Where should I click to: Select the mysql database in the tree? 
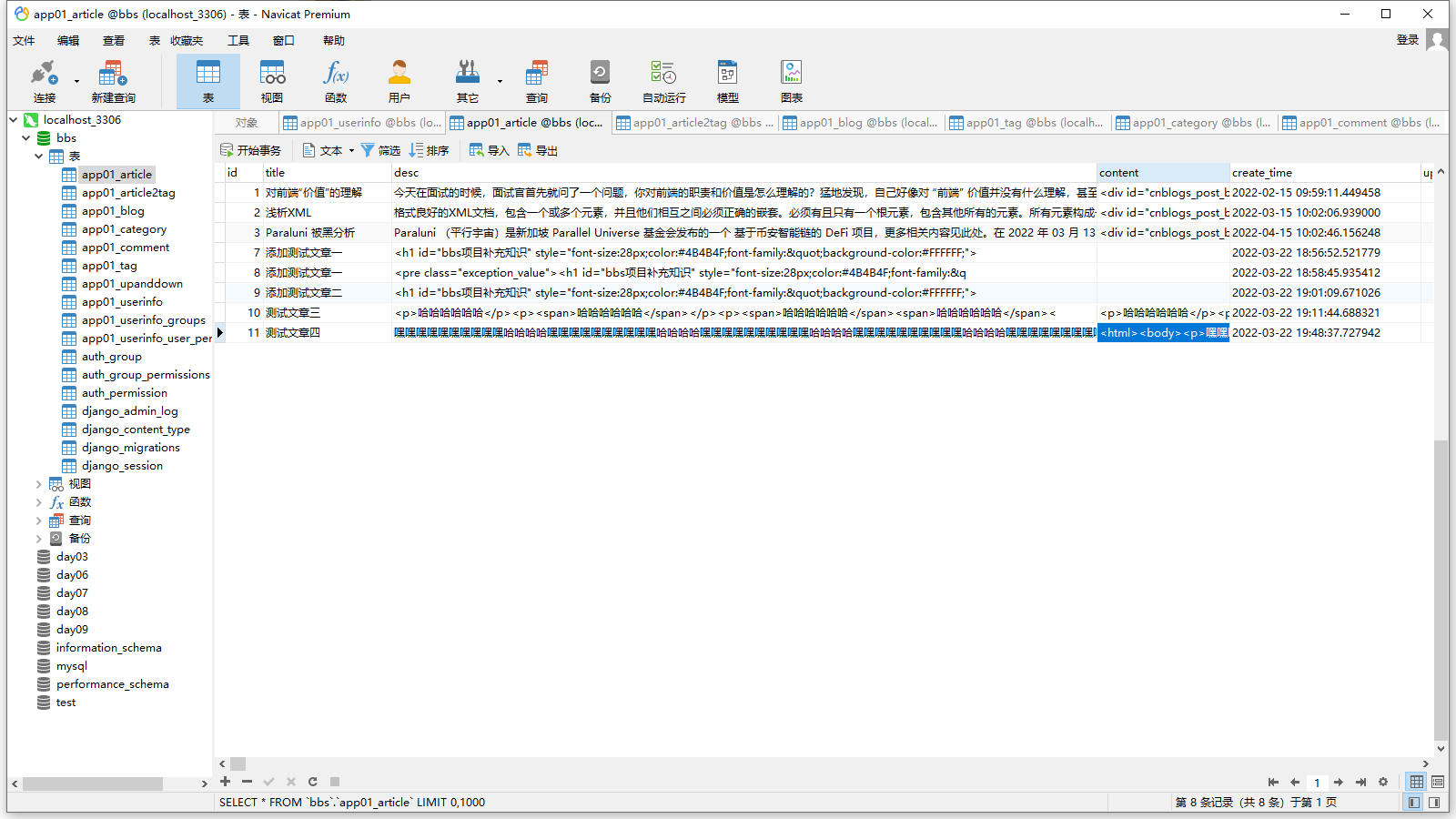pos(72,665)
